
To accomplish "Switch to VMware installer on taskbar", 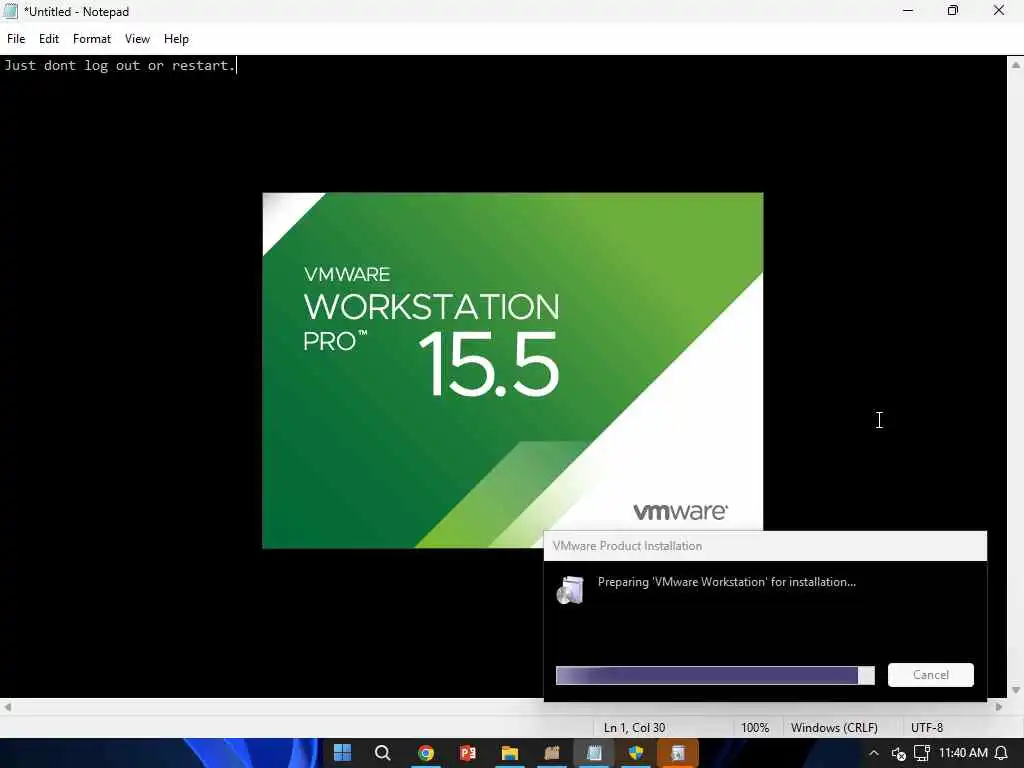I will pyautogui.click(x=678, y=753).
